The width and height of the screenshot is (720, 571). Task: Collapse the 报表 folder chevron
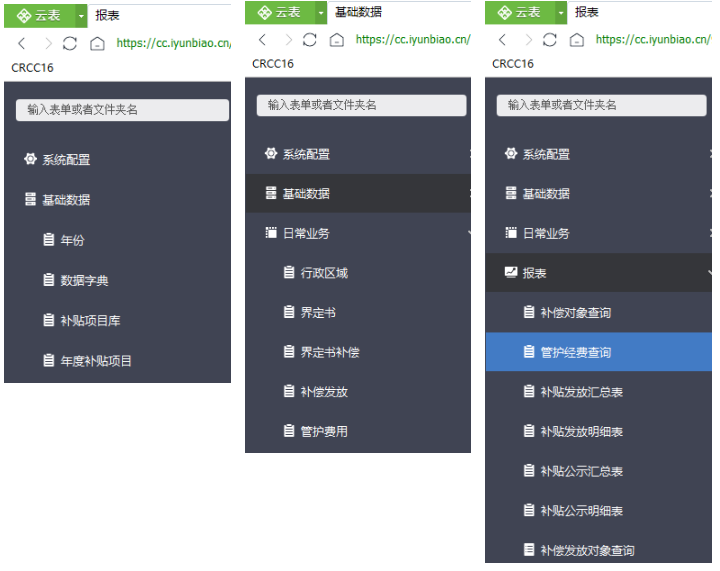click(709, 272)
